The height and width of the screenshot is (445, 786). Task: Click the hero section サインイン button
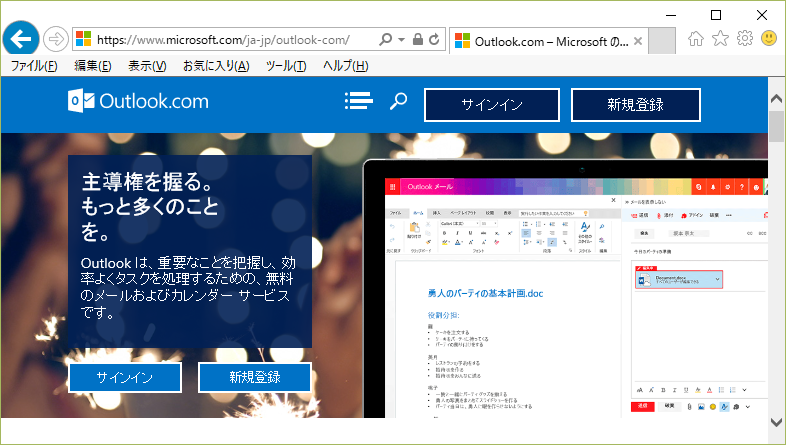(125, 377)
